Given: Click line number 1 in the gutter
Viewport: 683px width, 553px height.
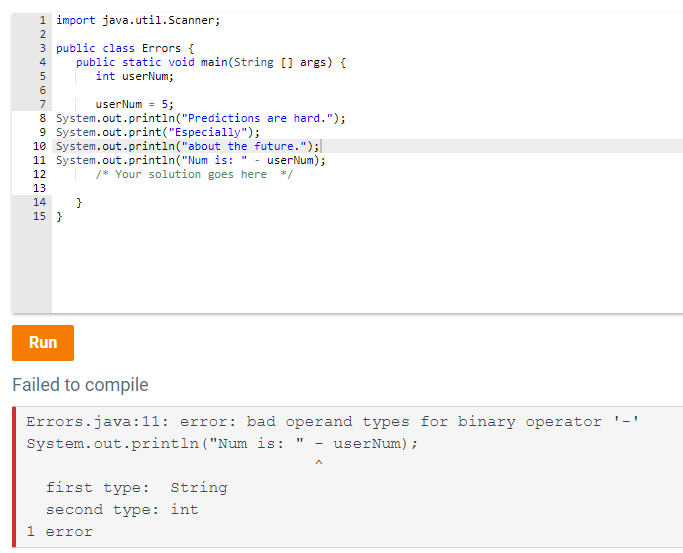Looking at the screenshot, I should (x=42, y=20).
